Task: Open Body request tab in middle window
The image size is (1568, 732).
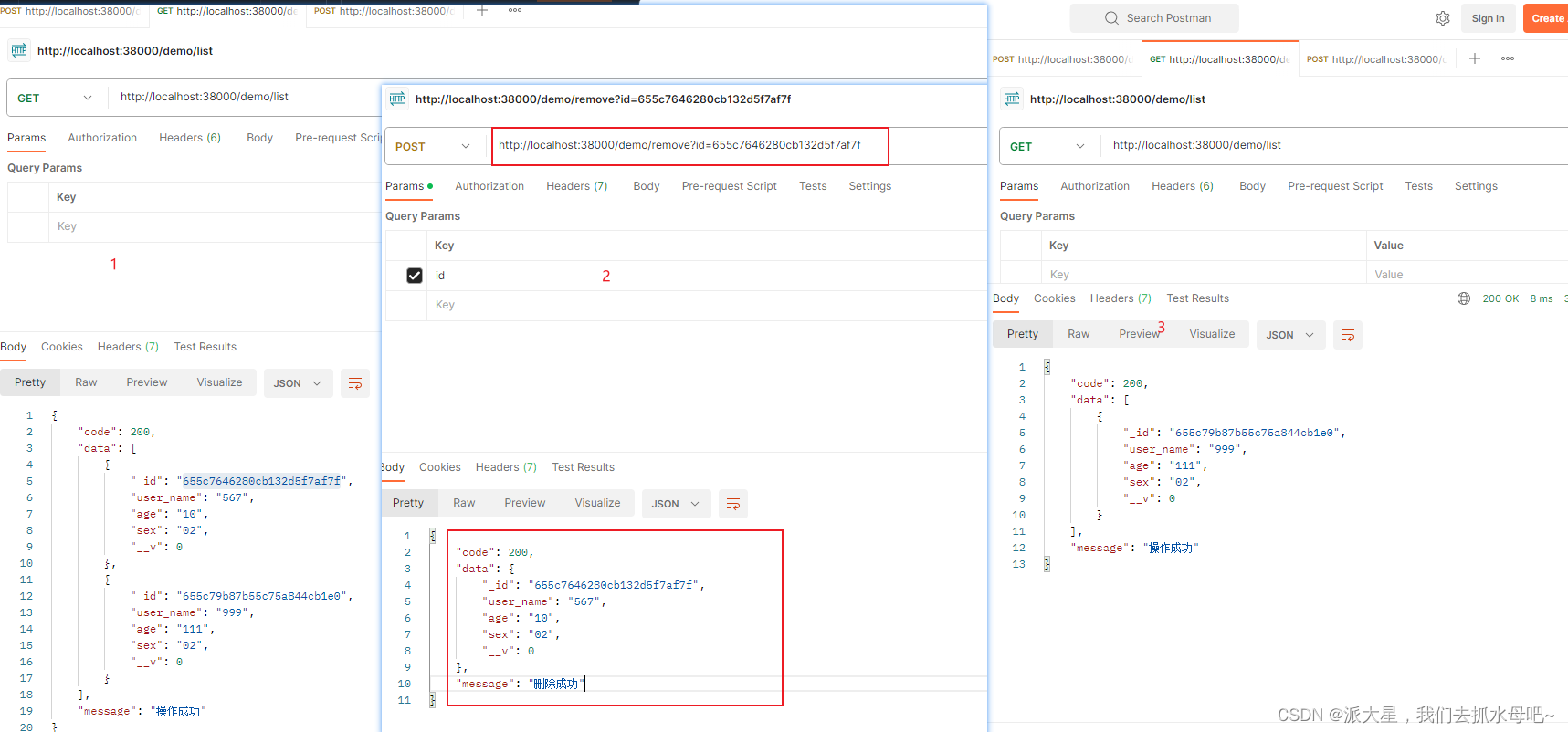Action: point(647,186)
